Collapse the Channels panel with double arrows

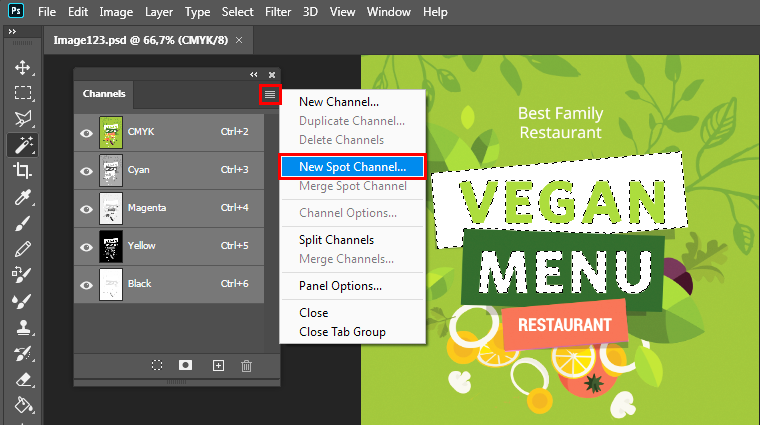[x=254, y=75]
